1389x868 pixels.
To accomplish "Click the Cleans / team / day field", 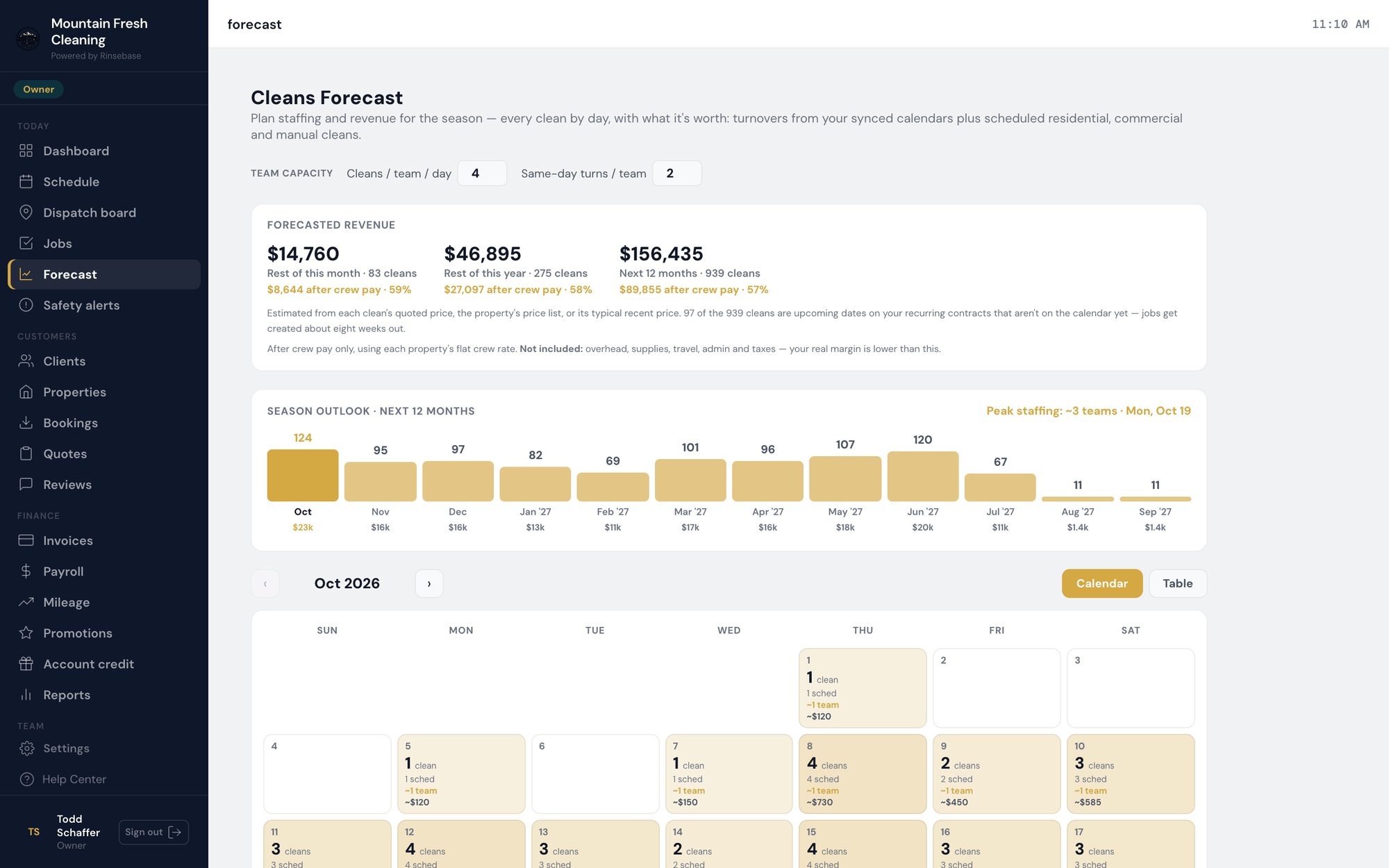I will point(482,173).
